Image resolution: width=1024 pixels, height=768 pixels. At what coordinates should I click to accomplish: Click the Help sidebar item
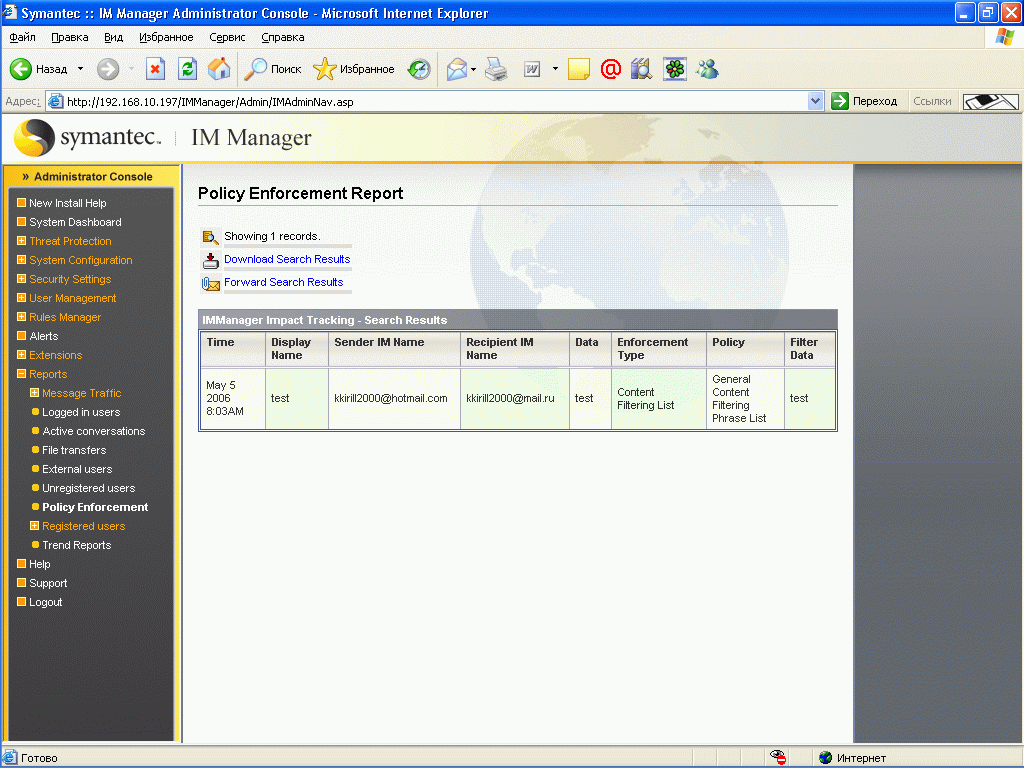pos(39,564)
